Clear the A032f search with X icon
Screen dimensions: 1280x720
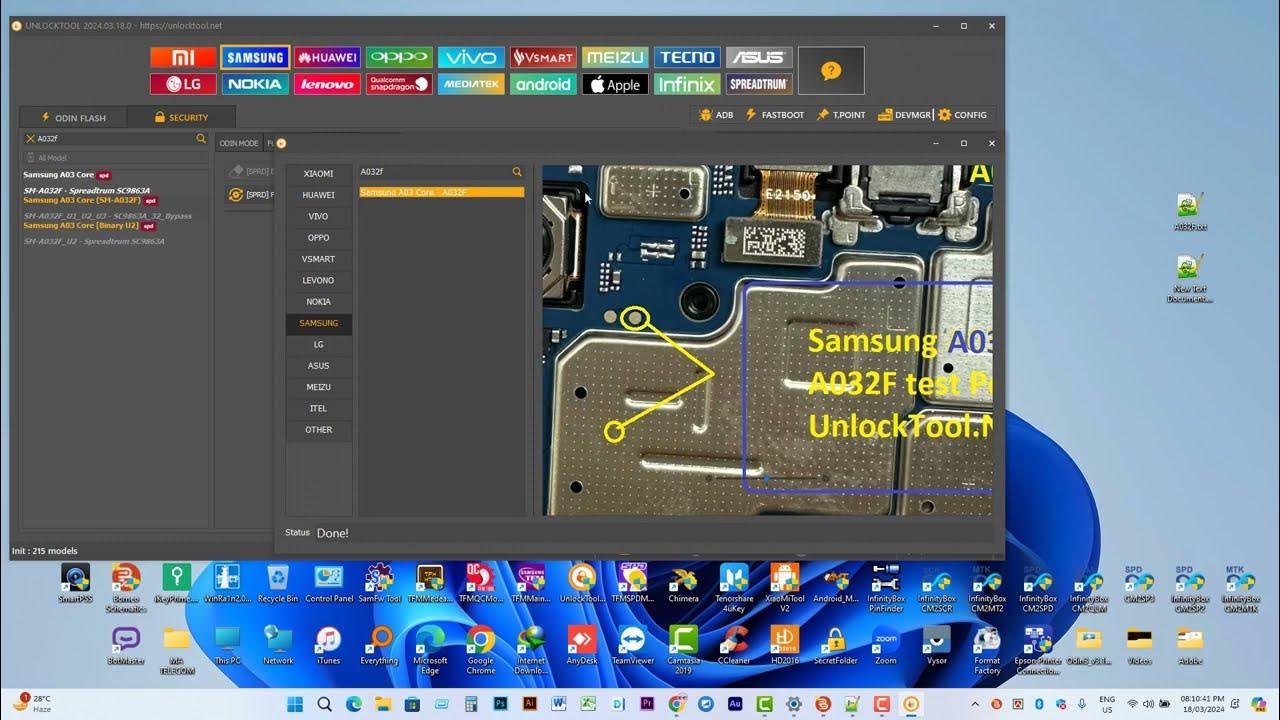tap(30, 139)
